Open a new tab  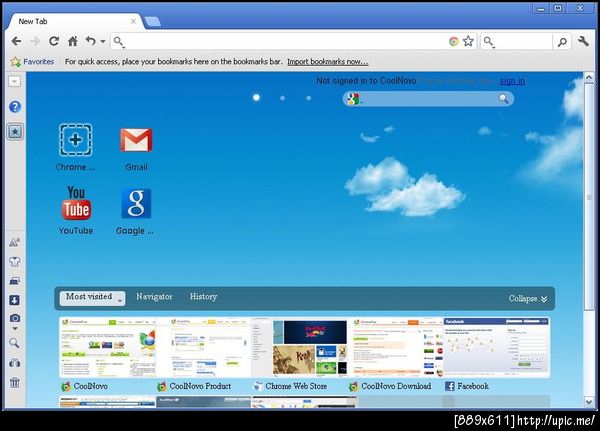coord(153,21)
